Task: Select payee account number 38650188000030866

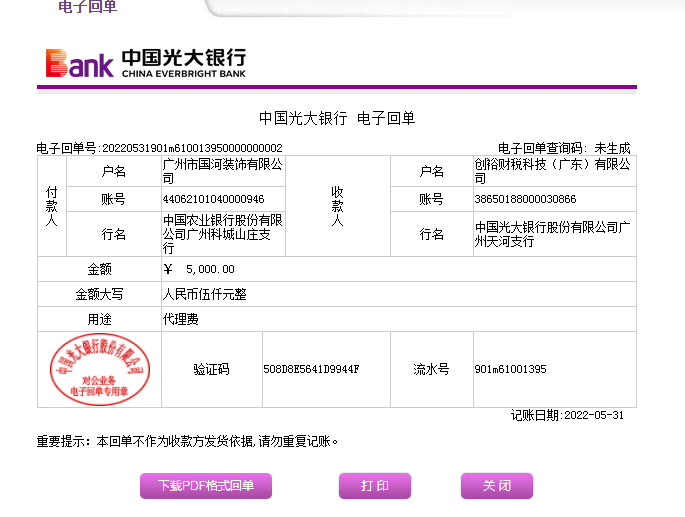Action: (525, 199)
